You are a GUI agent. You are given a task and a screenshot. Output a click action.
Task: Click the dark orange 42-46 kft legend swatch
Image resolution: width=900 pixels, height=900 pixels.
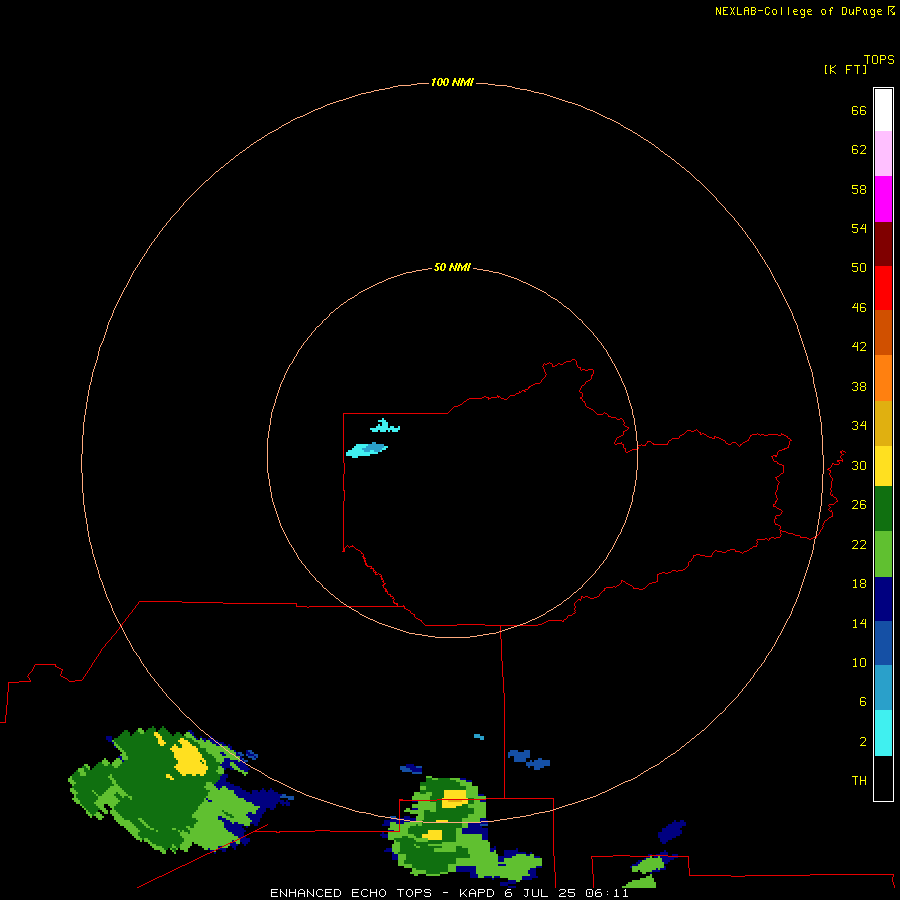click(x=883, y=333)
